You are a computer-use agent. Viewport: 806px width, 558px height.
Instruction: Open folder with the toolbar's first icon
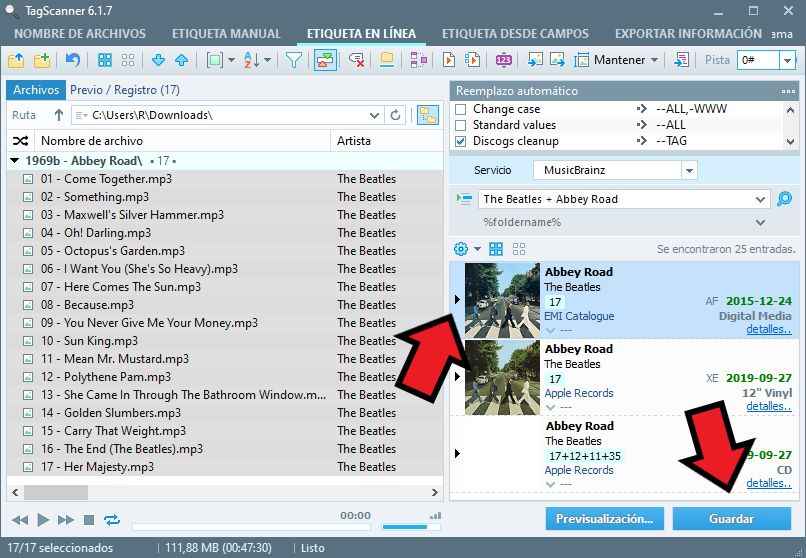16,60
